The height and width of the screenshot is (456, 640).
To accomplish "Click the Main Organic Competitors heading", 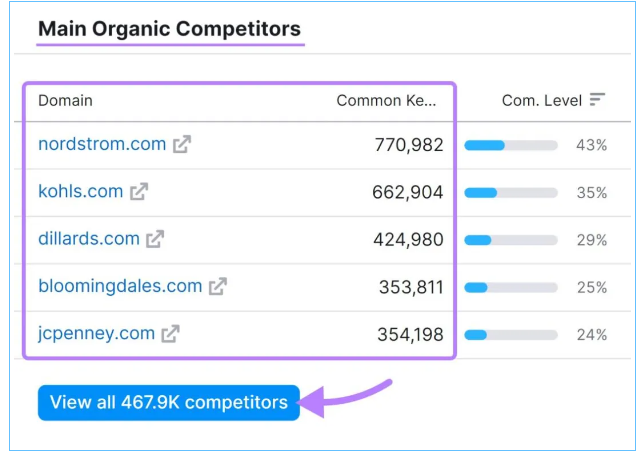I will pos(169,29).
